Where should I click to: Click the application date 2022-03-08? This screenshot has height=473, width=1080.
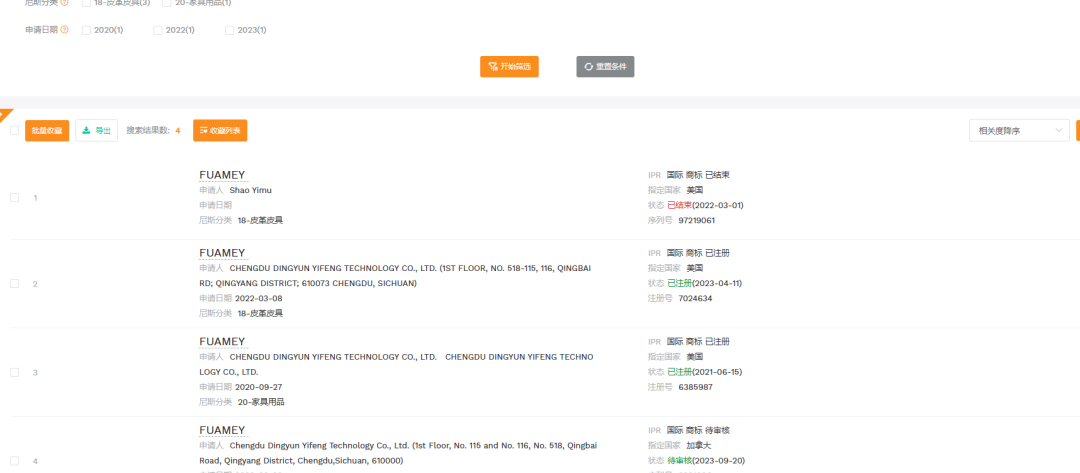pyautogui.click(x=258, y=298)
